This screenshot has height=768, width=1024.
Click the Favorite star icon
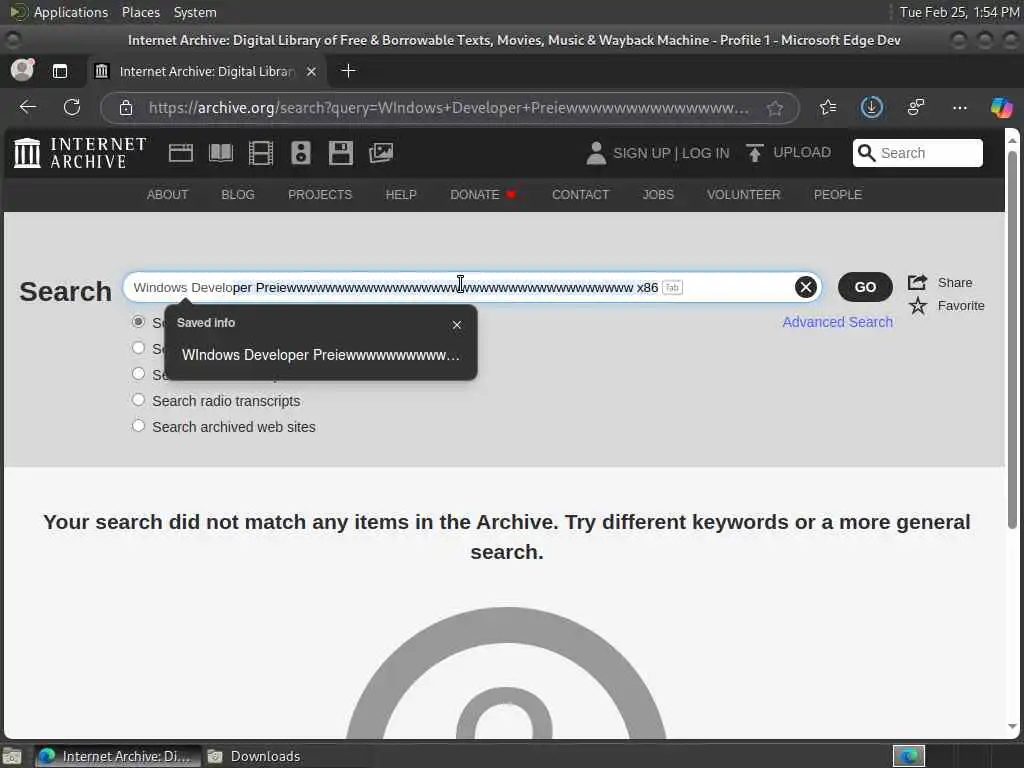click(918, 306)
